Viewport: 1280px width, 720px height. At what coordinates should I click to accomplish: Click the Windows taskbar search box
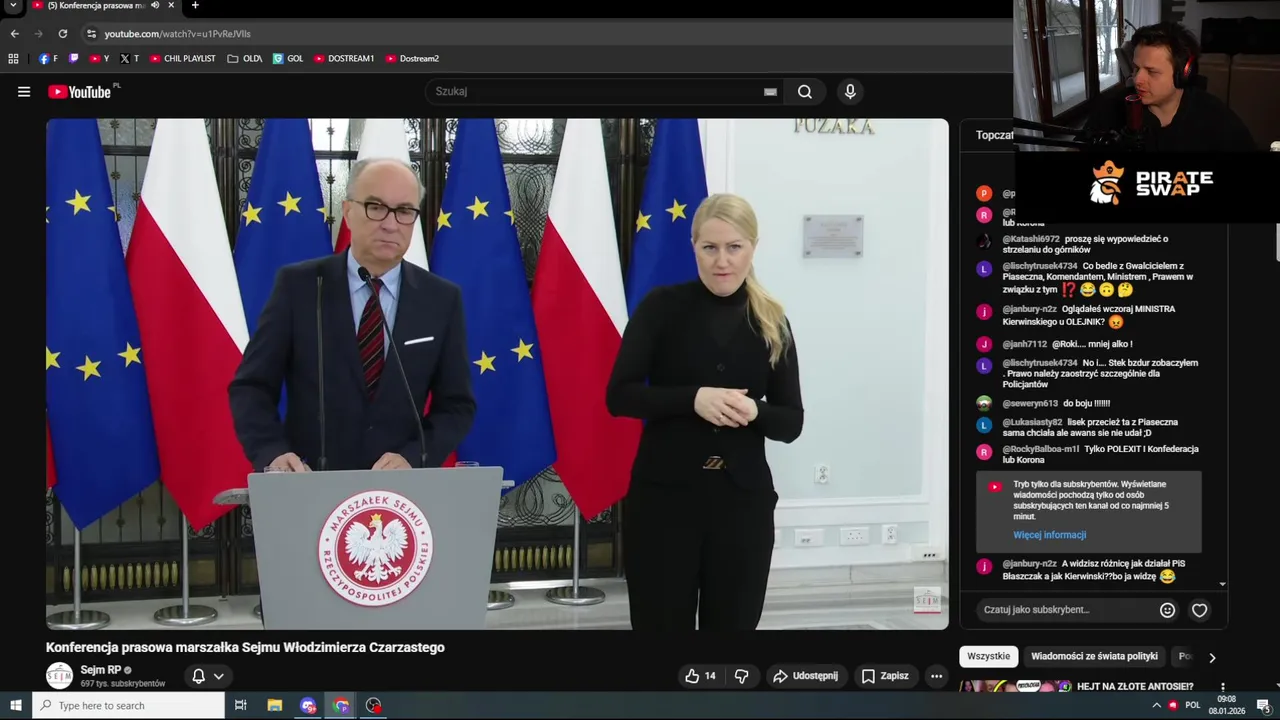[128, 705]
